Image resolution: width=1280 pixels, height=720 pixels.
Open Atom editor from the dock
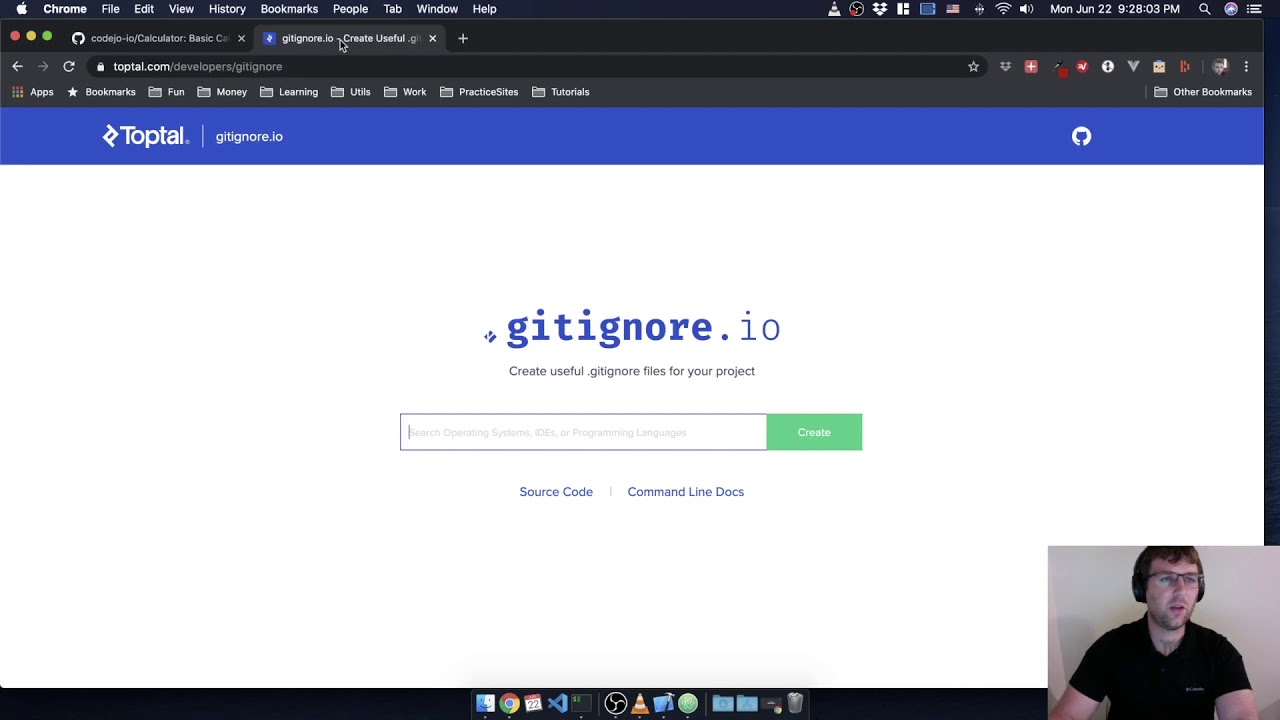click(x=688, y=704)
